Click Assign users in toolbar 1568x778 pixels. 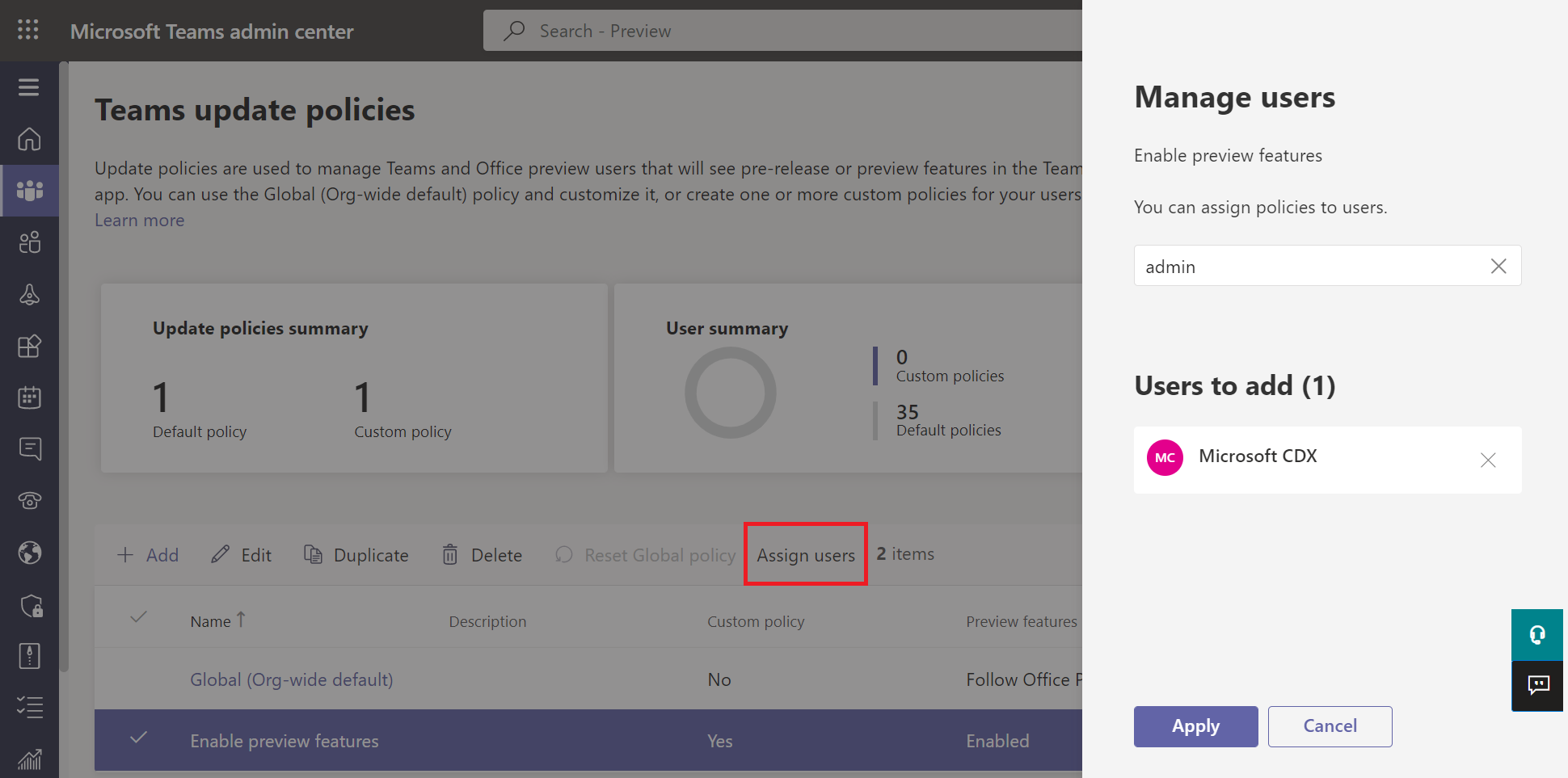point(806,555)
